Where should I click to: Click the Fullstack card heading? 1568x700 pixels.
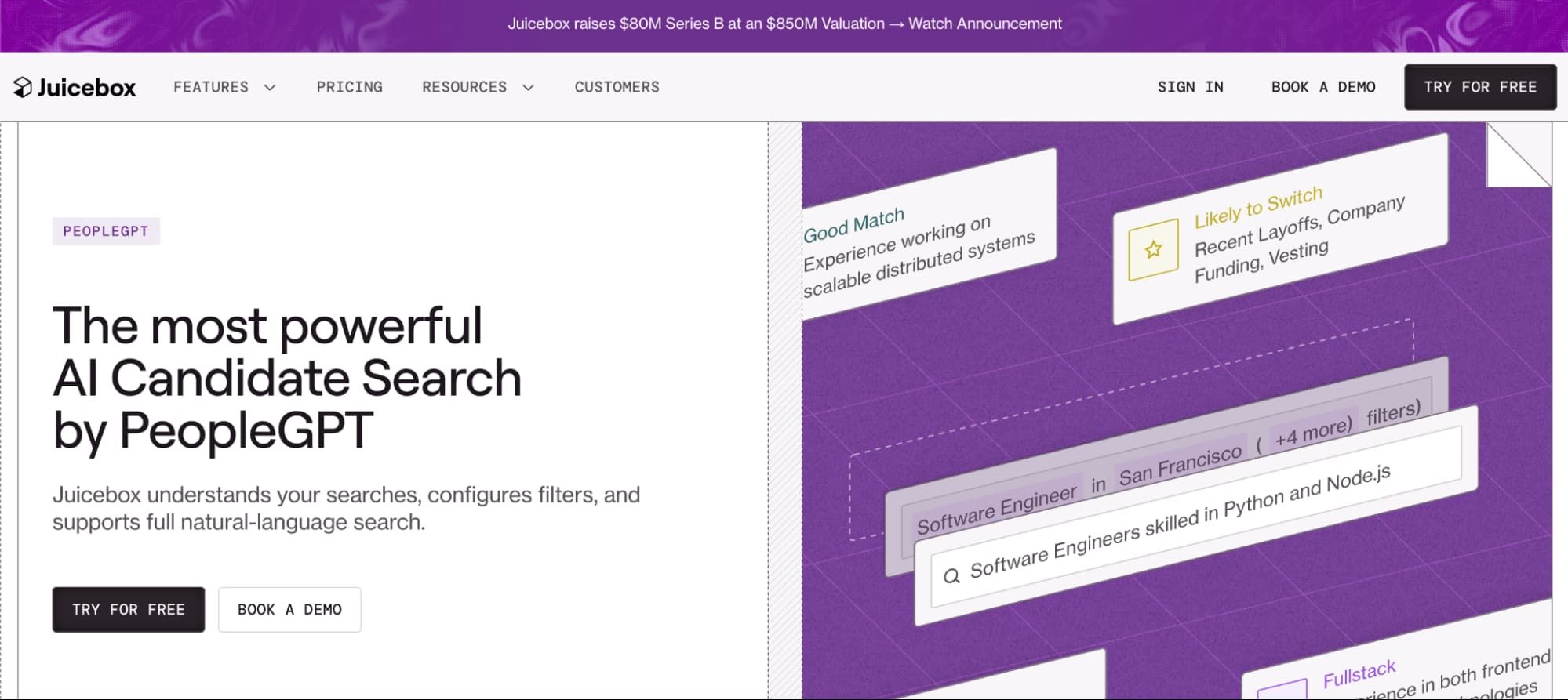pyautogui.click(x=1359, y=673)
